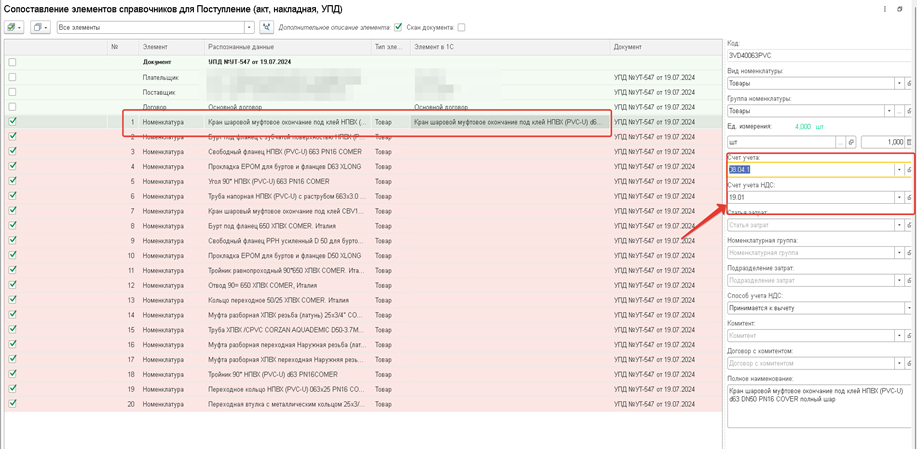Click the calculator icon next to 1,000

(x=909, y=141)
